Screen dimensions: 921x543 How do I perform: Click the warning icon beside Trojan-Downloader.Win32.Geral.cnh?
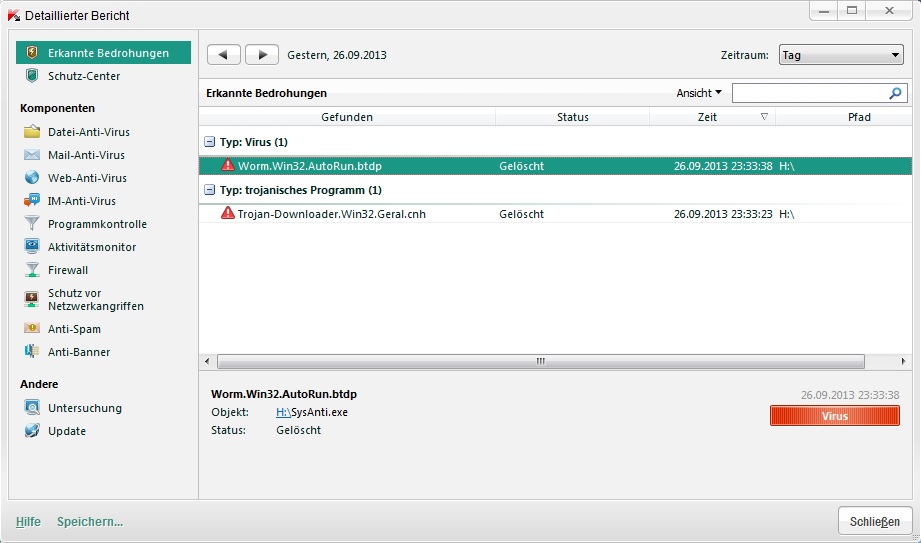point(227,213)
